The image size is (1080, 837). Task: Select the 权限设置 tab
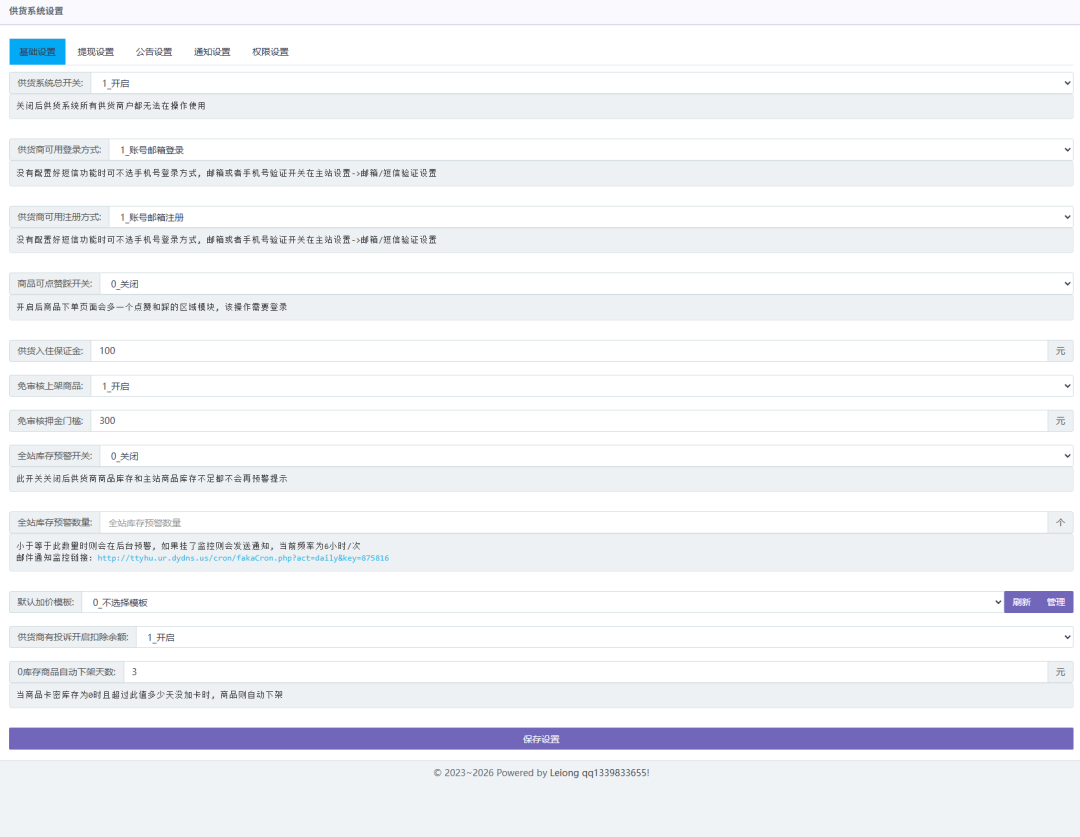point(270,52)
